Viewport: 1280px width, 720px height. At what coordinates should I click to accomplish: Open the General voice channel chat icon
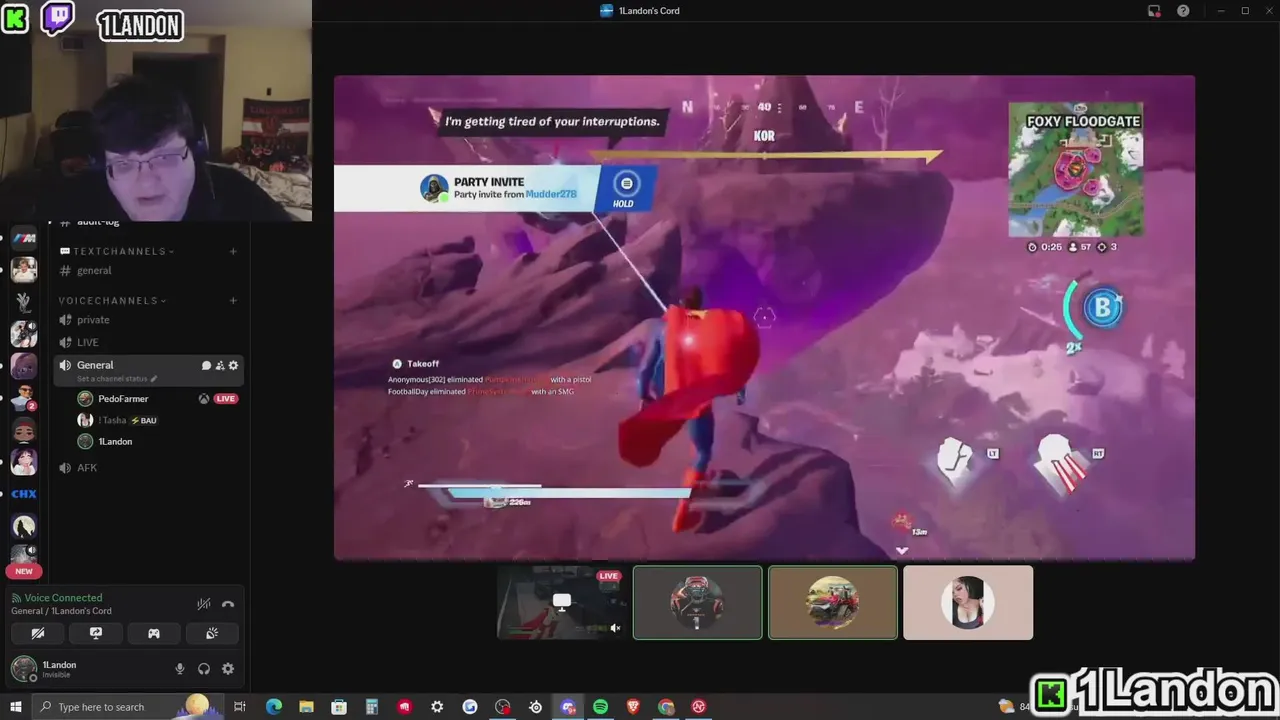point(206,366)
